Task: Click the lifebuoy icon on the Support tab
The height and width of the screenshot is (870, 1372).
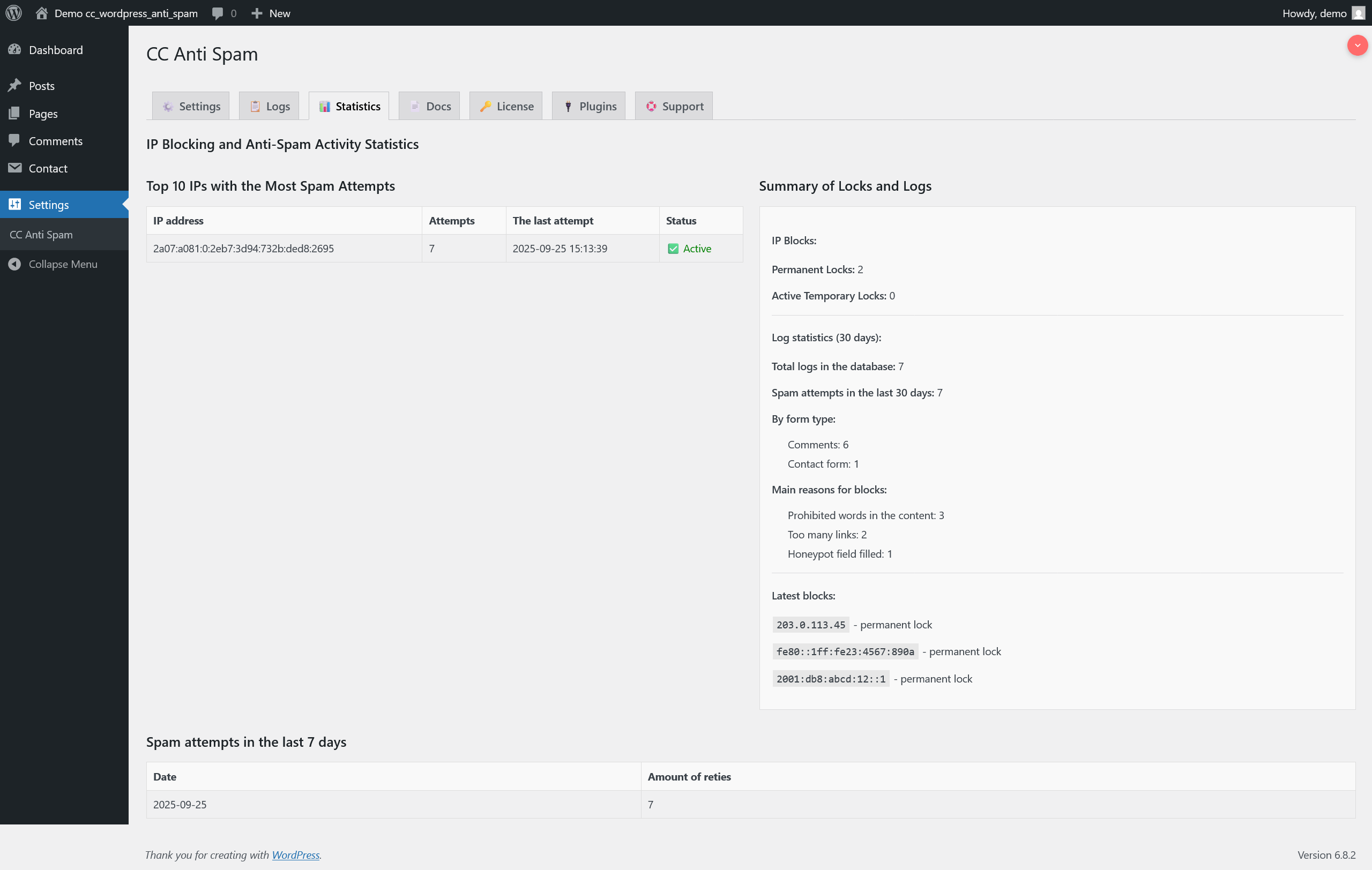Action: pyautogui.click(x=651, y=106)
